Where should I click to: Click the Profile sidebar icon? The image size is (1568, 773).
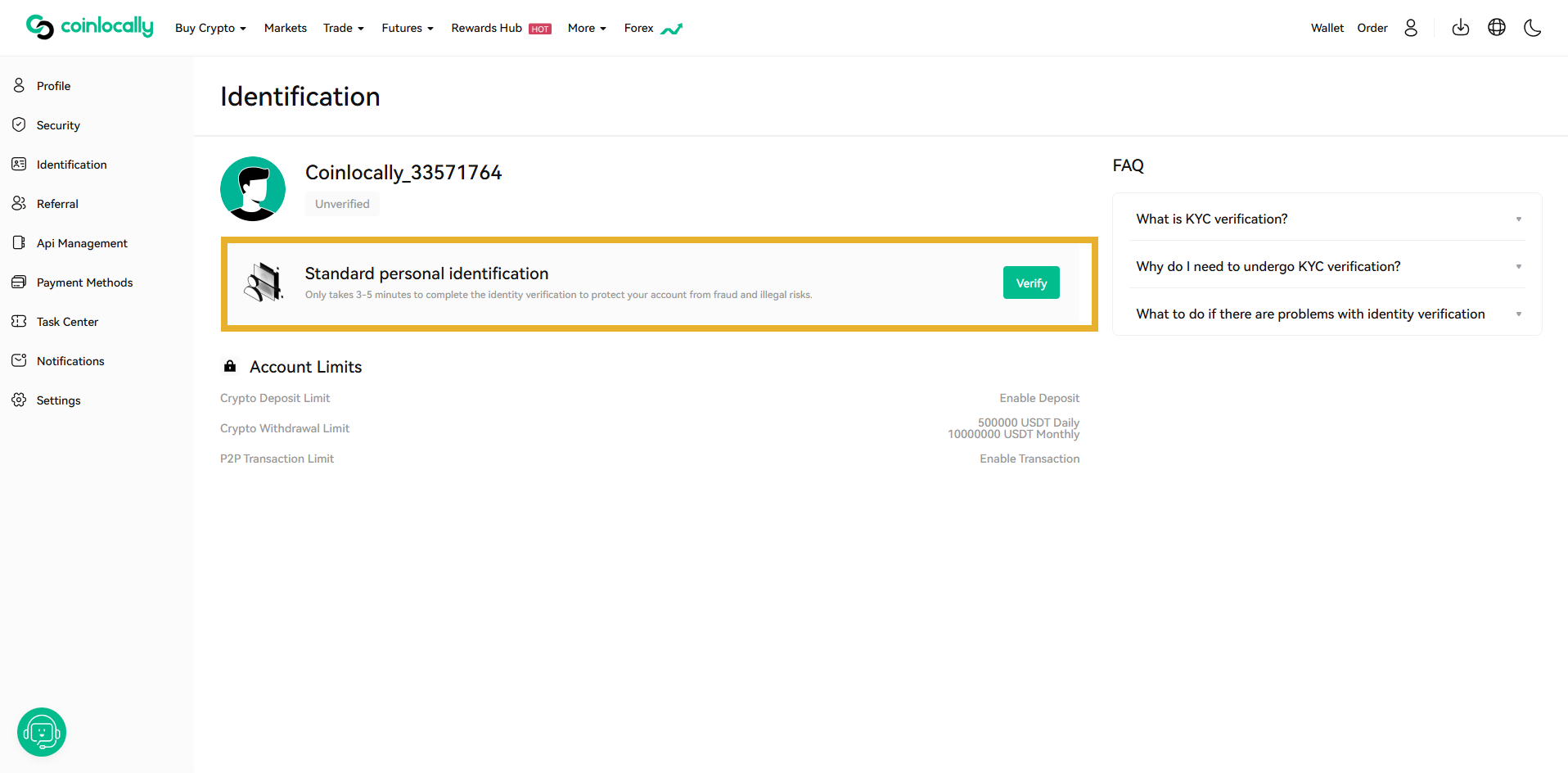pyautogui.click(x=19, y=85)
